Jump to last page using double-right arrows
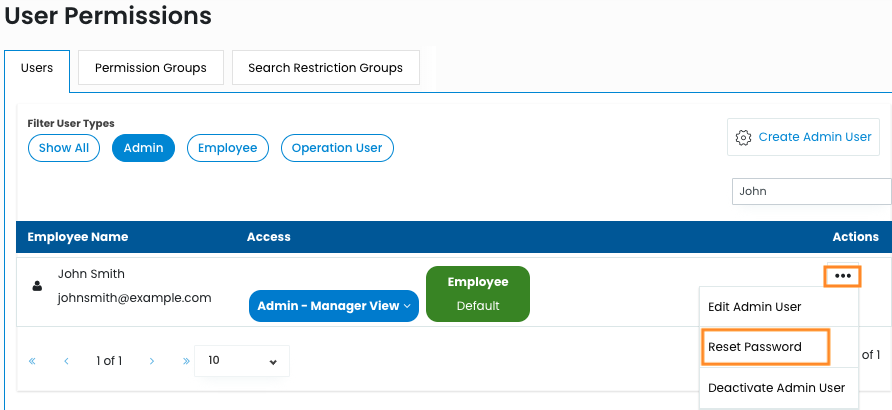This screenshot has height=410, width=892. point(185,361)
